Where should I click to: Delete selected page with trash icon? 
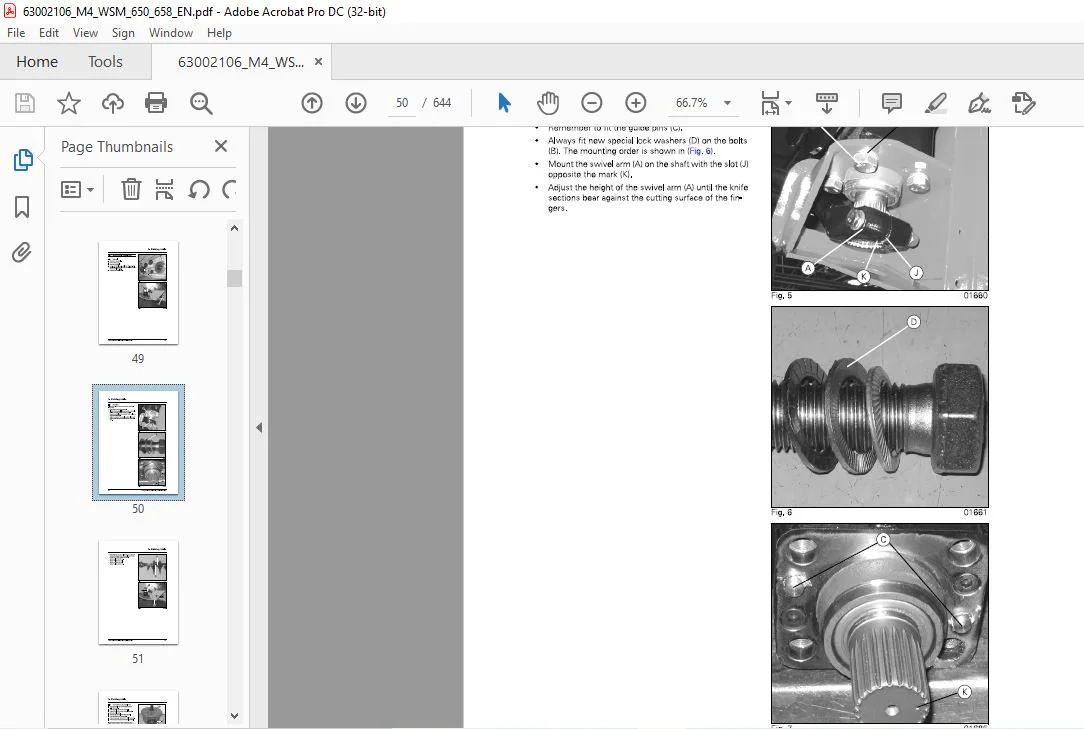click(x=131, y=189)
